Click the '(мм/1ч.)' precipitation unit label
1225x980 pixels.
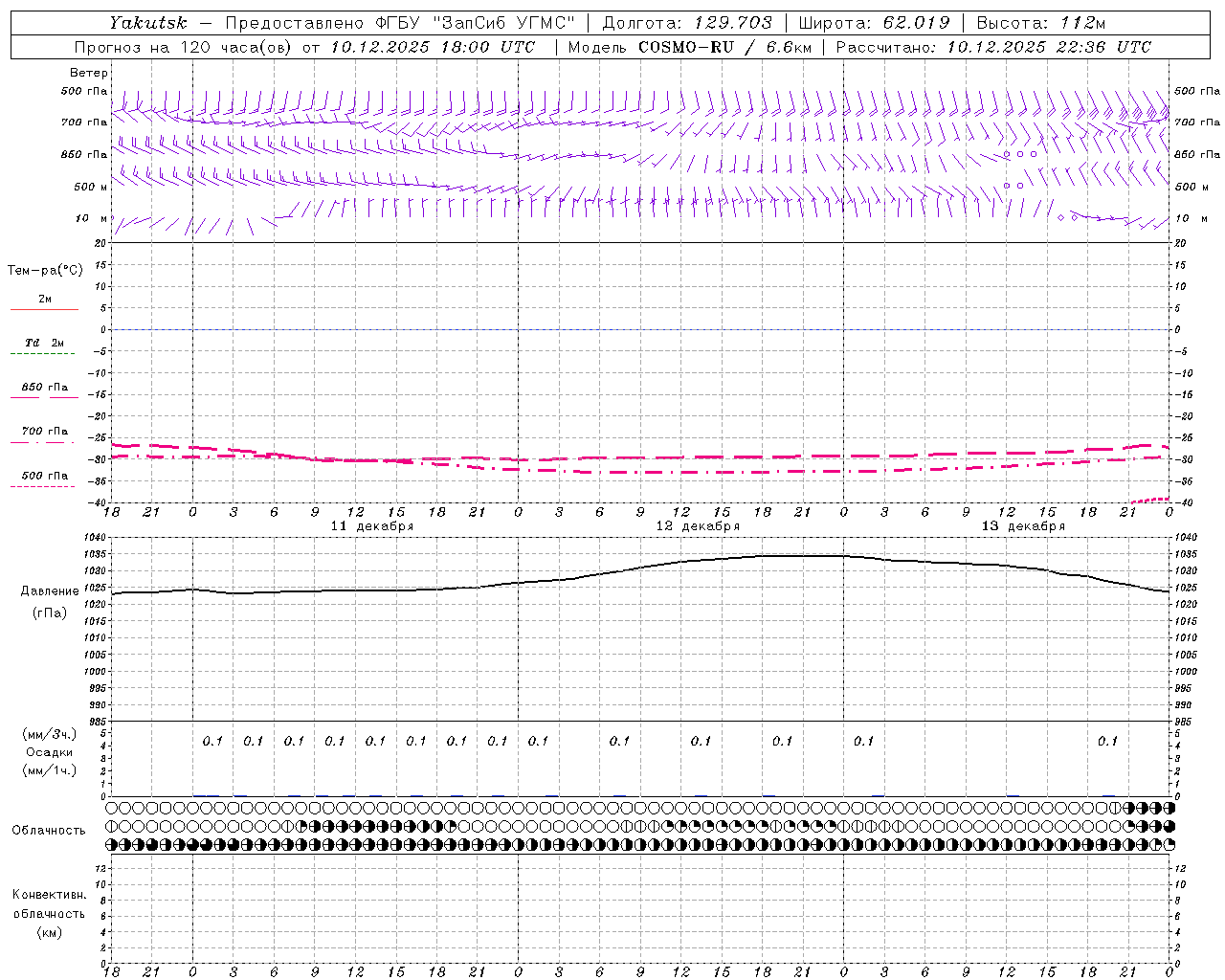tap(50, 770)
